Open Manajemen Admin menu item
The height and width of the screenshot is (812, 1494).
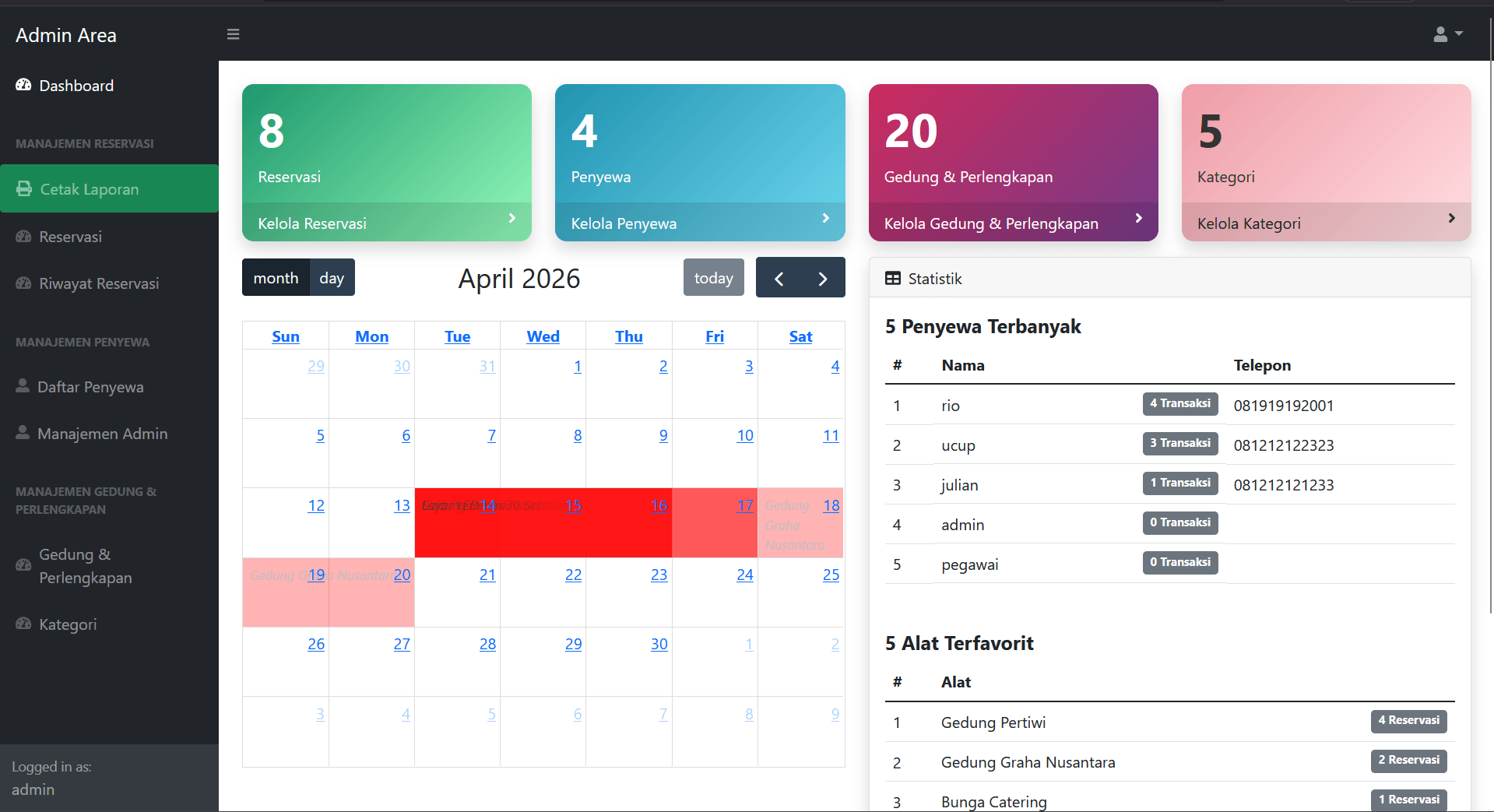click(109, 434)
